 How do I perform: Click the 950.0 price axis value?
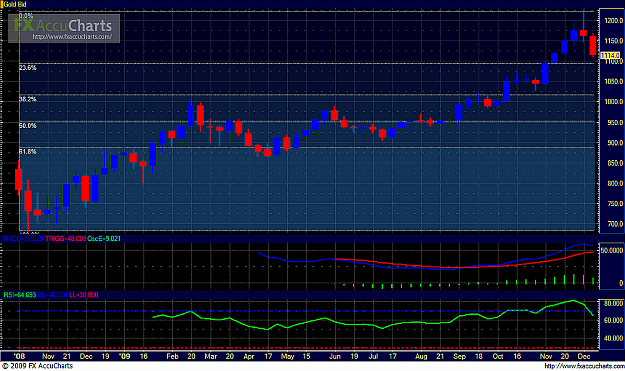[615, 123]
